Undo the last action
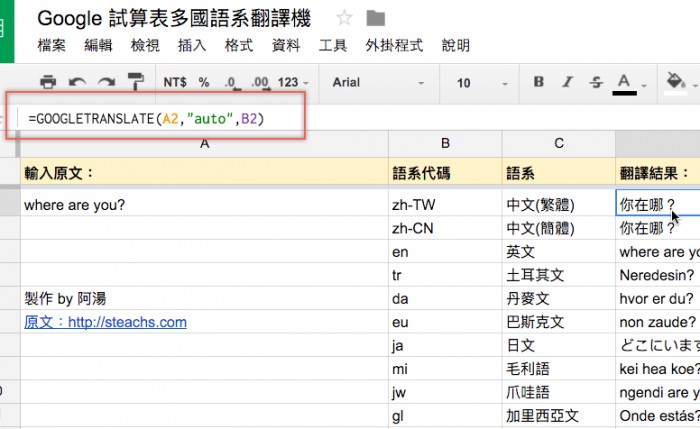This screenshot has height=429, width=700. coord(77,83)
